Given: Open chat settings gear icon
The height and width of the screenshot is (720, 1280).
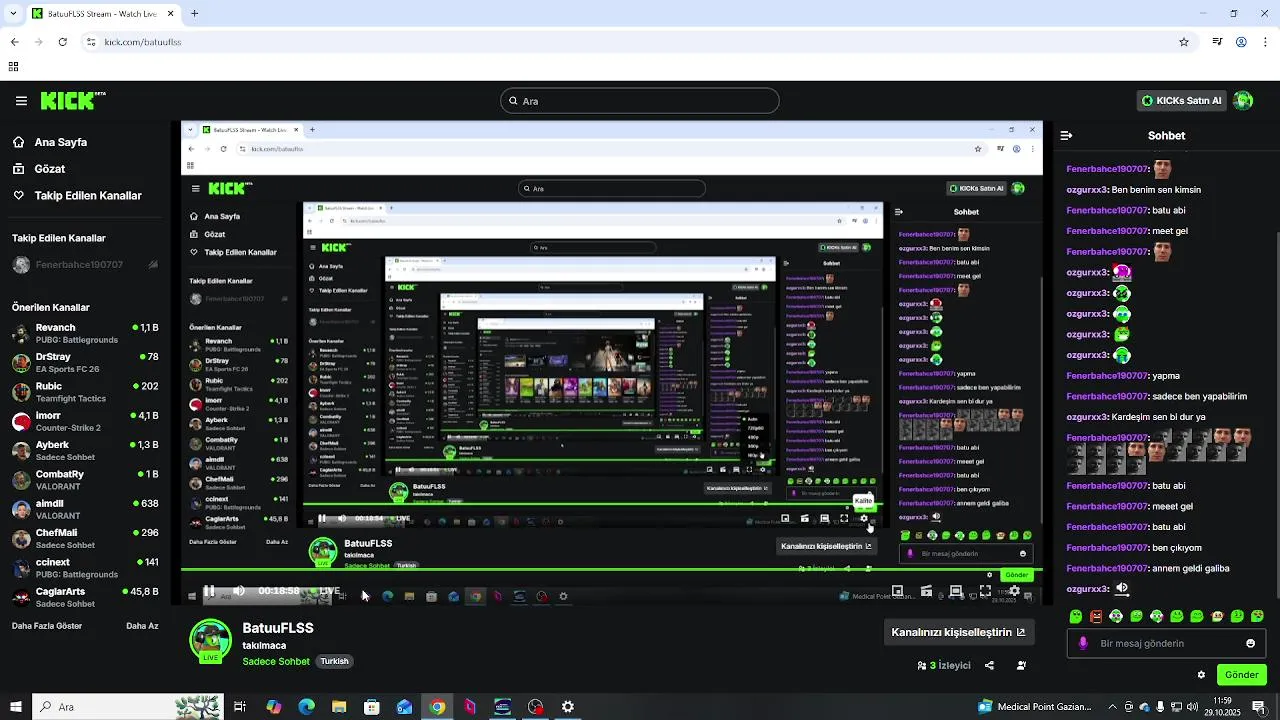Looking at the screenshot, I should [1201, 675].
